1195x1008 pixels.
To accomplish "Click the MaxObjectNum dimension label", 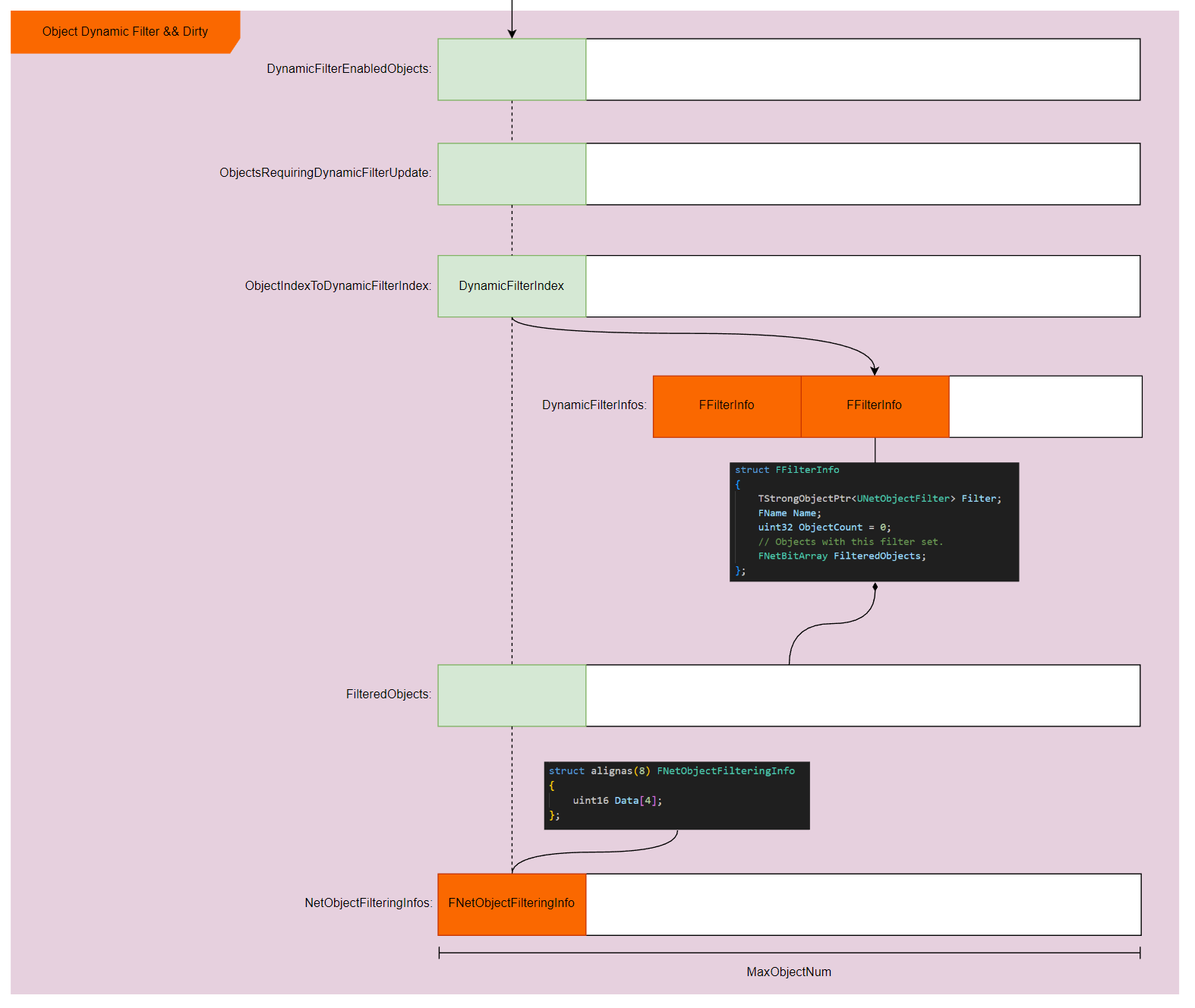I will click(x=788, y=972).
